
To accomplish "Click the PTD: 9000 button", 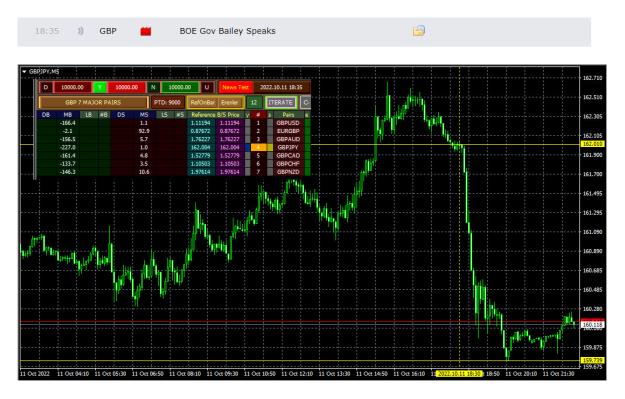I will coord(167,102).
